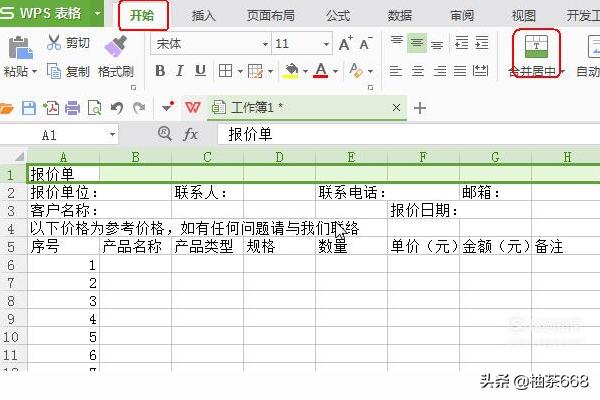The height and width of the screenshot is (400, 600).
Task: Click the Merge and Center (合并居中) icon
Action: [536, 46]
